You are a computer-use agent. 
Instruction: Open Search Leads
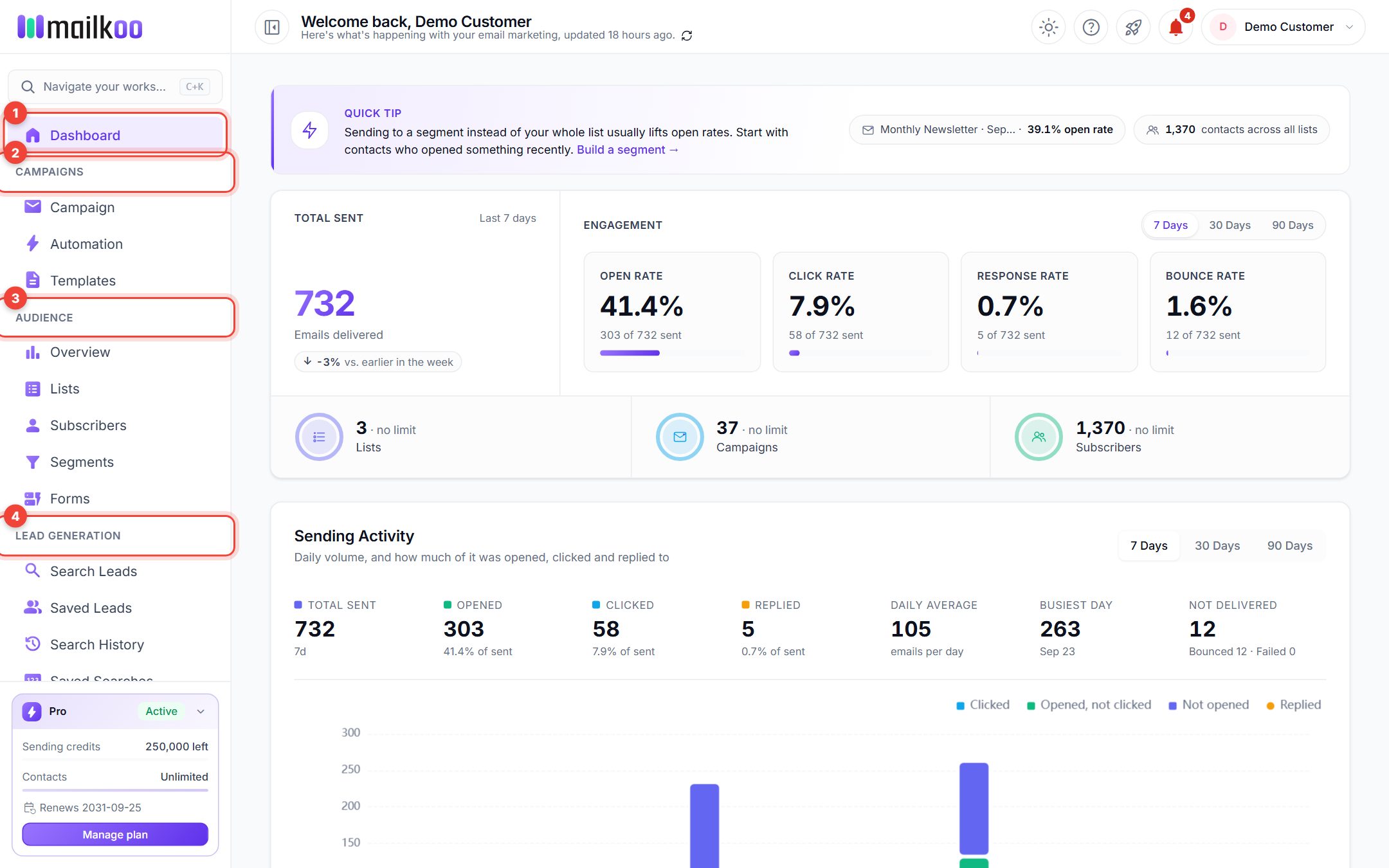click(115, 571)
